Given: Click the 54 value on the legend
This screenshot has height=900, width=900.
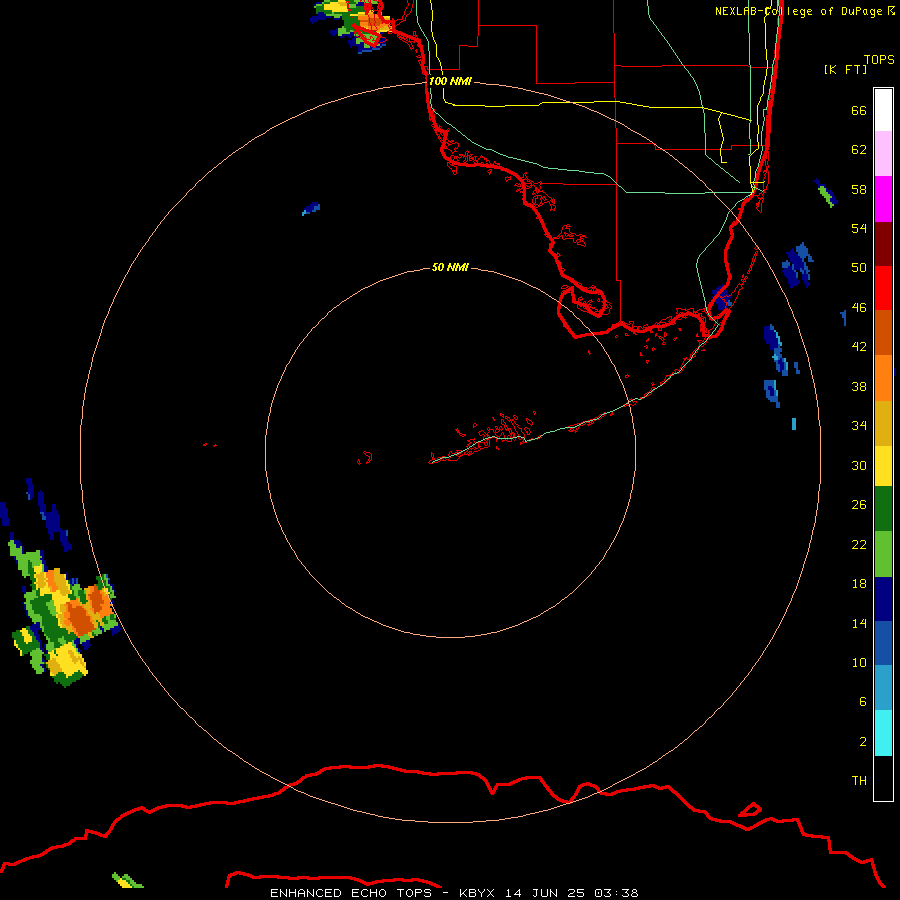Looking at the screenshot, I should click(x=859, y=228).
